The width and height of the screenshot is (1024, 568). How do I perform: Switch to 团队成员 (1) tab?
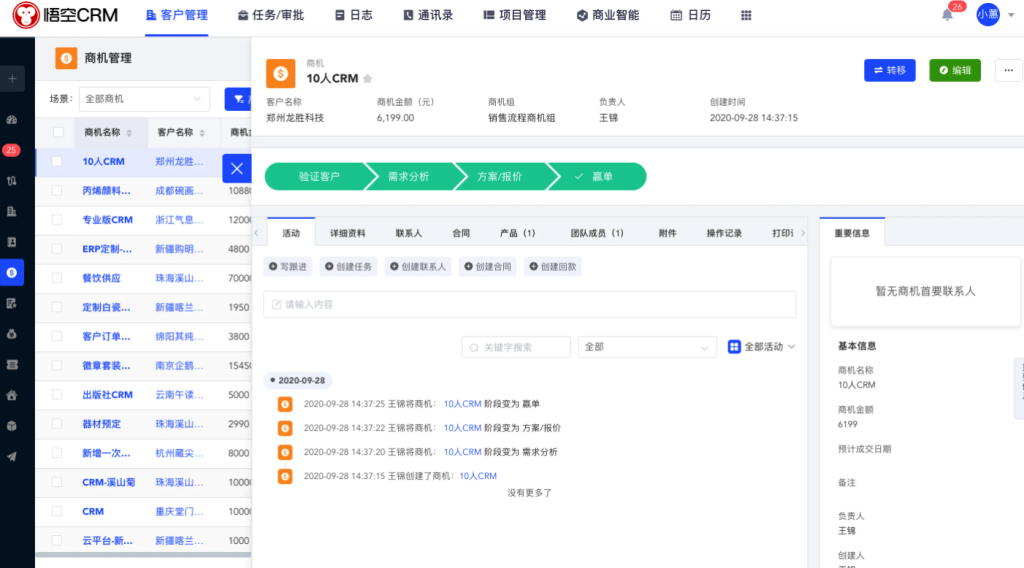tap(597, 233)
